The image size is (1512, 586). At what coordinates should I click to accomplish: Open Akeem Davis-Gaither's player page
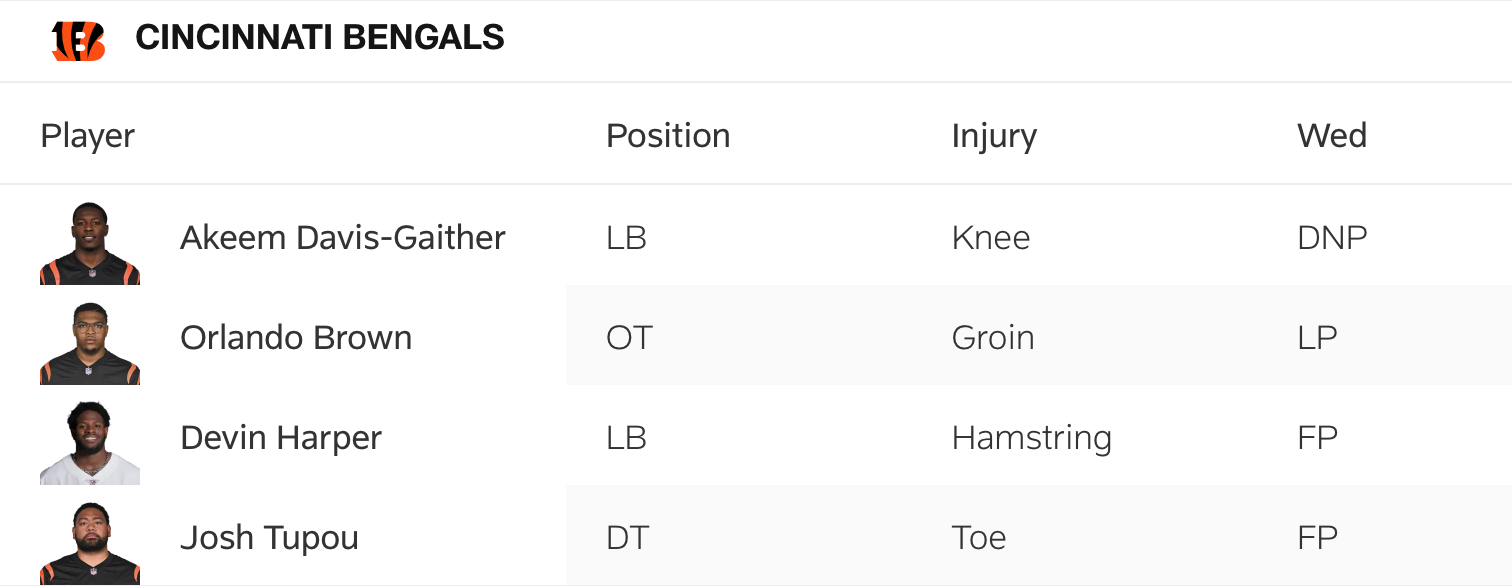point(343,238)
